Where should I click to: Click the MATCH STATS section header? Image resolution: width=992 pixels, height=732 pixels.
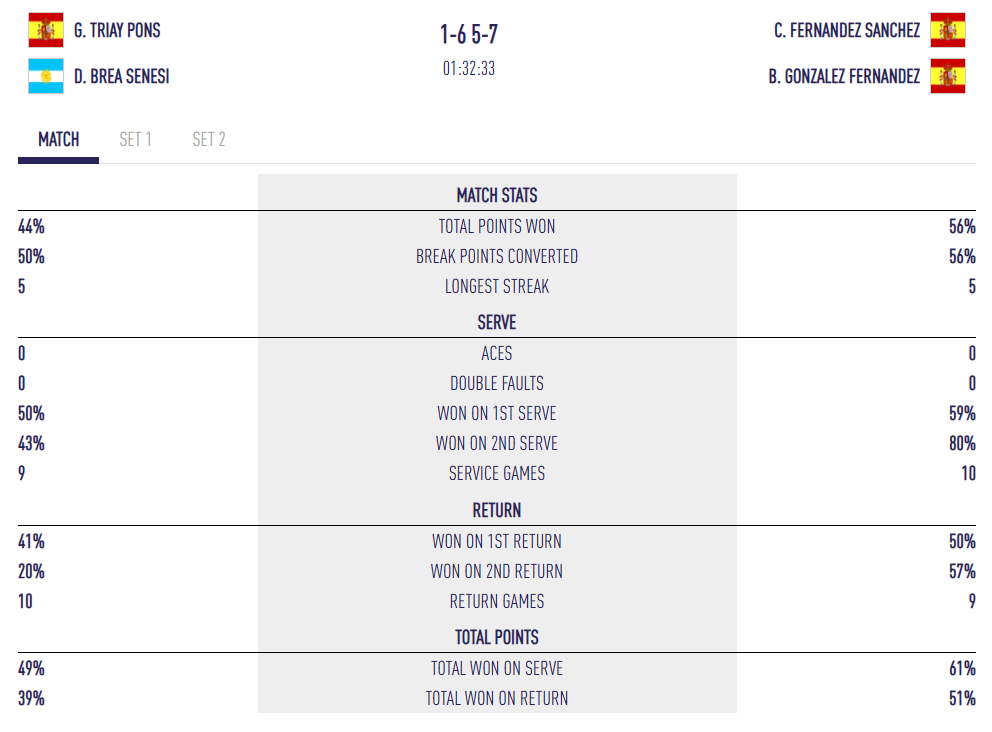(x=497, y=196)
